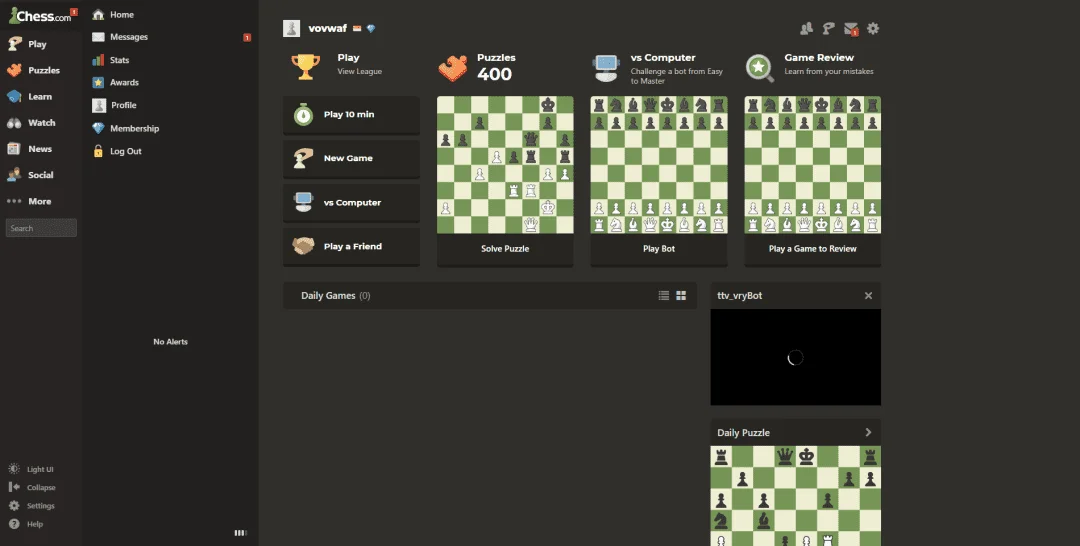1080x546 pixels.
Task: Click the Play Bot button
Action: pyautogui.click(x=658, y=249)
